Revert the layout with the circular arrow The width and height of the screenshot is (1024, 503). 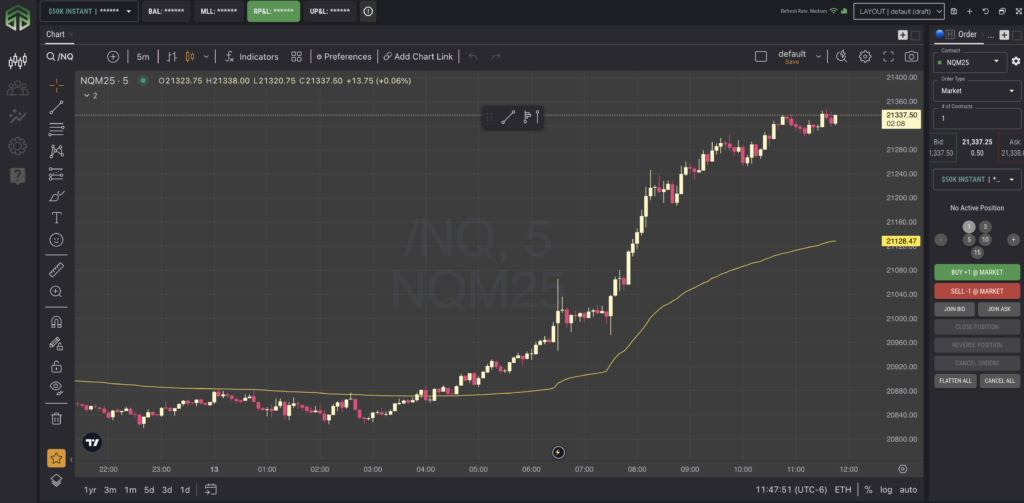point(985,11)
